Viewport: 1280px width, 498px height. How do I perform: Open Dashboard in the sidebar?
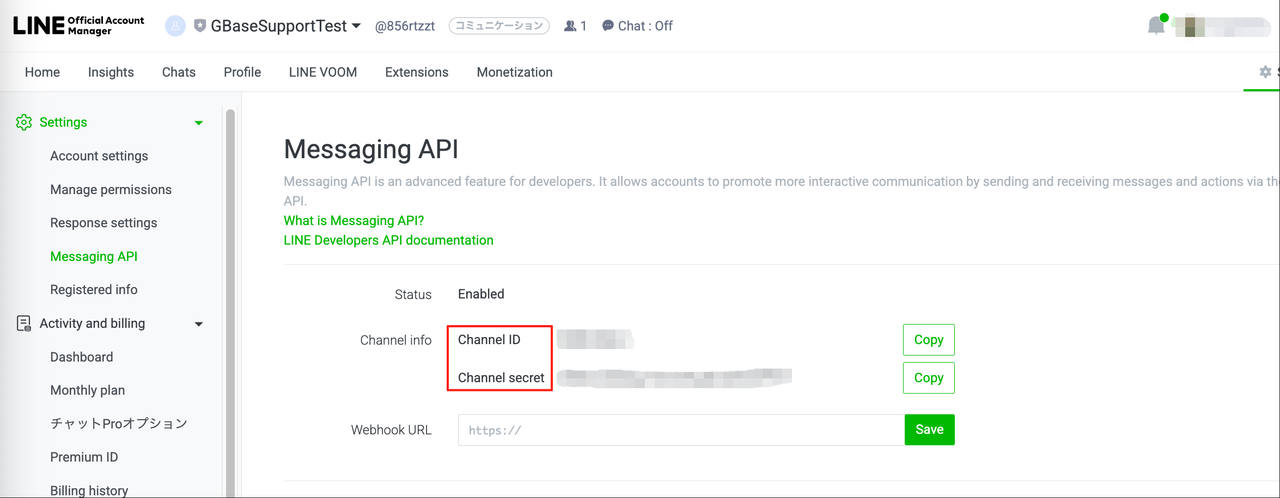click(82, 357)
